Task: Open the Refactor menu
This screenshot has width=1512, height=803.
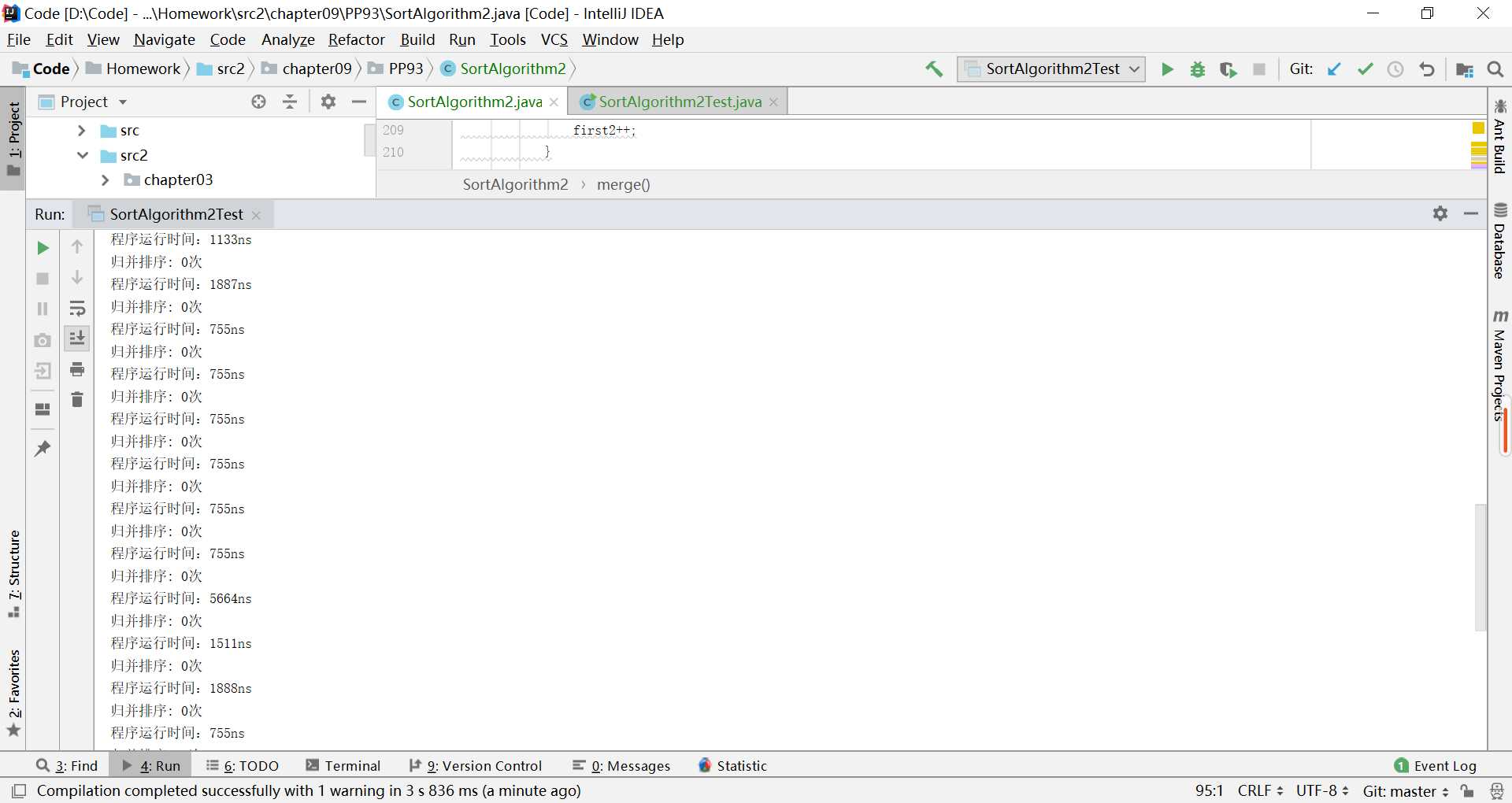Action: coord(357,39)
